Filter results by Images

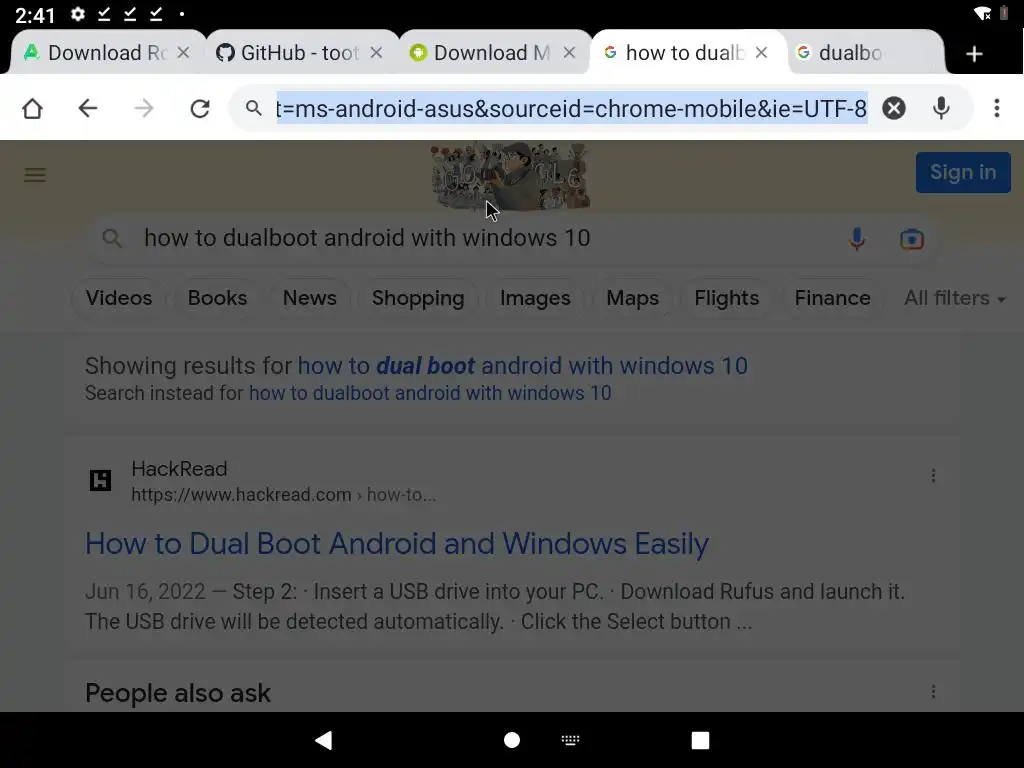[535, 298]
